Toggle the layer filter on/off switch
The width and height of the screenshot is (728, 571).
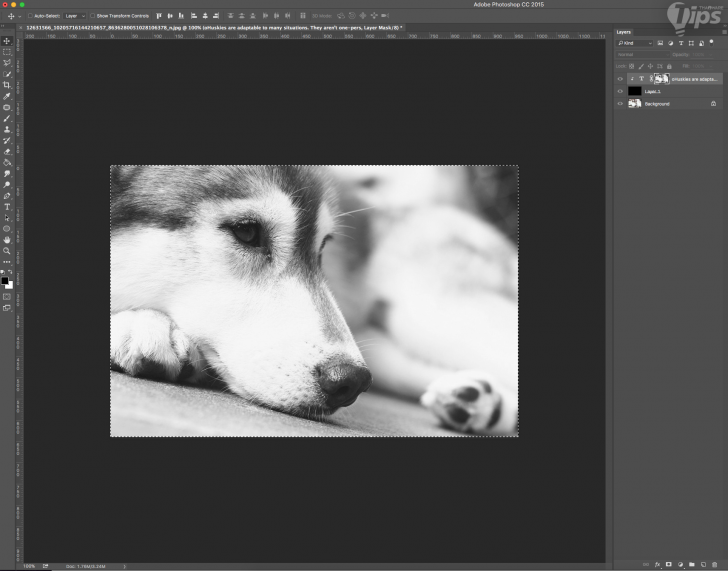pyautogui.click(x=711, y=43)
